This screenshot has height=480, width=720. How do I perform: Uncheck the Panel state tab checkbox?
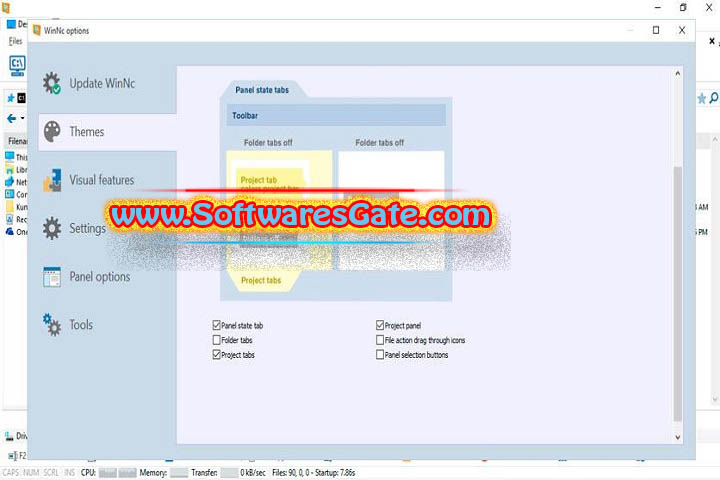(x=217, y=325)
